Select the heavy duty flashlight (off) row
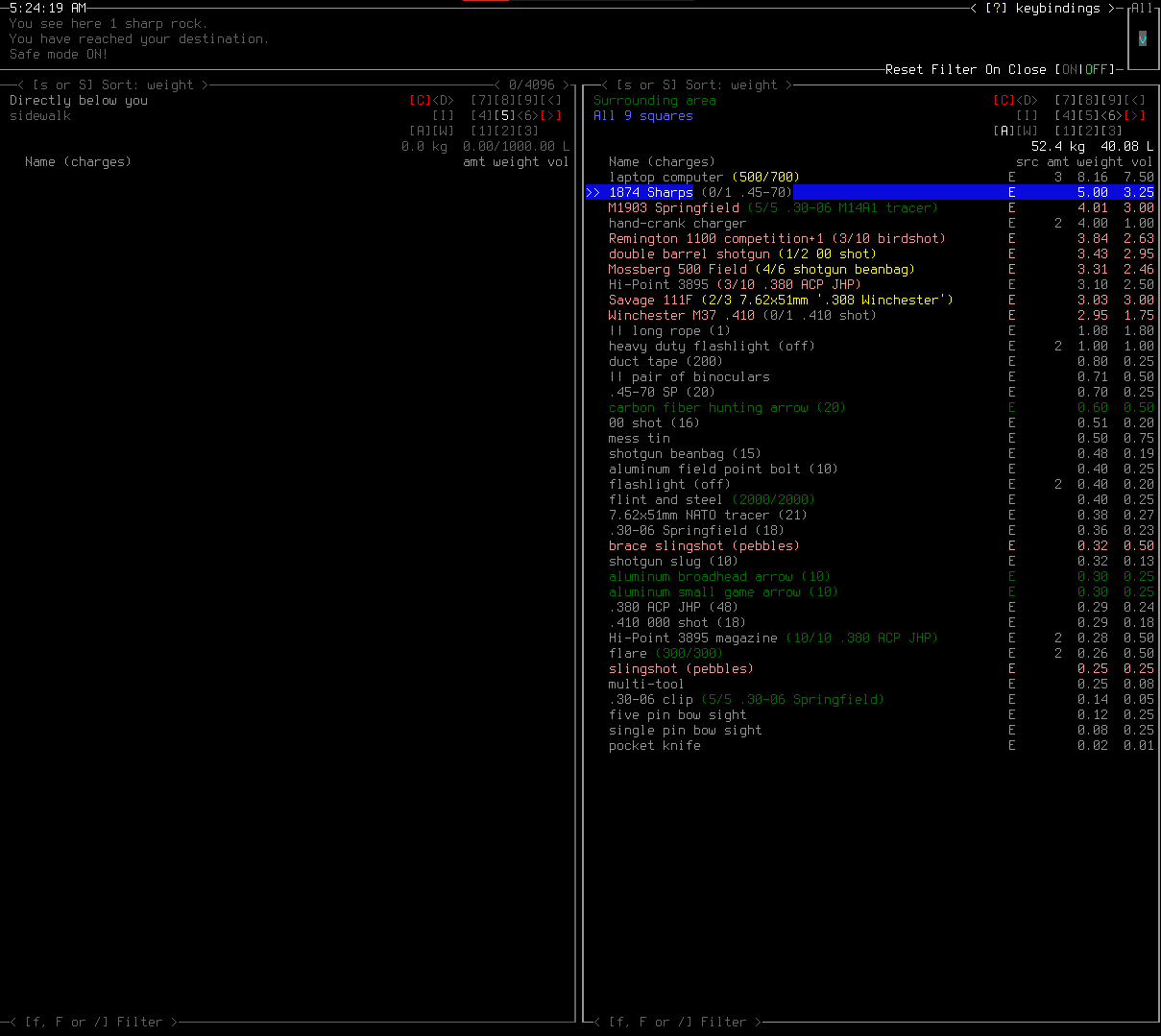The width and height of the screenshot is (1161, 1036). click(870, 346)
